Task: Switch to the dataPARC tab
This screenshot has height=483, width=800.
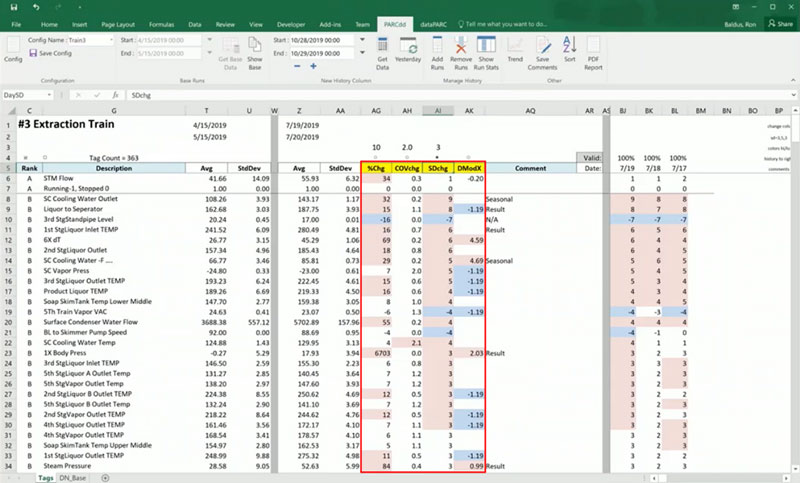Action: point(434,24)
